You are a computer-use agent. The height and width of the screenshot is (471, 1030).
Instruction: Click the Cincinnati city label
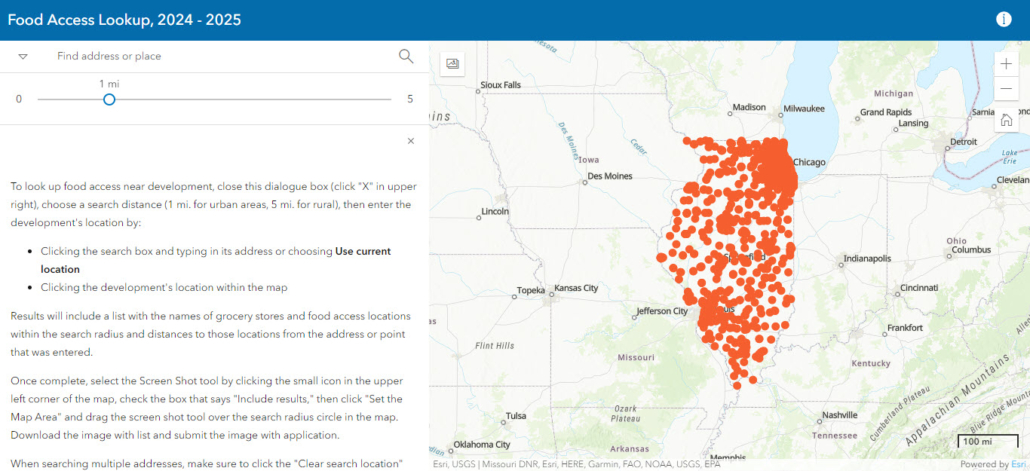coord(918,288)
